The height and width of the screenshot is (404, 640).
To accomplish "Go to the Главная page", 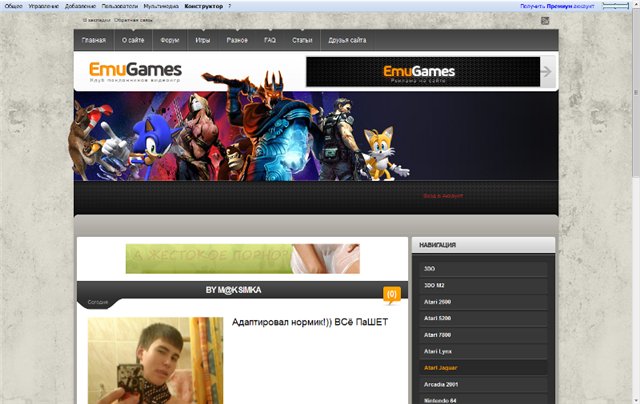I will (94, 40).
